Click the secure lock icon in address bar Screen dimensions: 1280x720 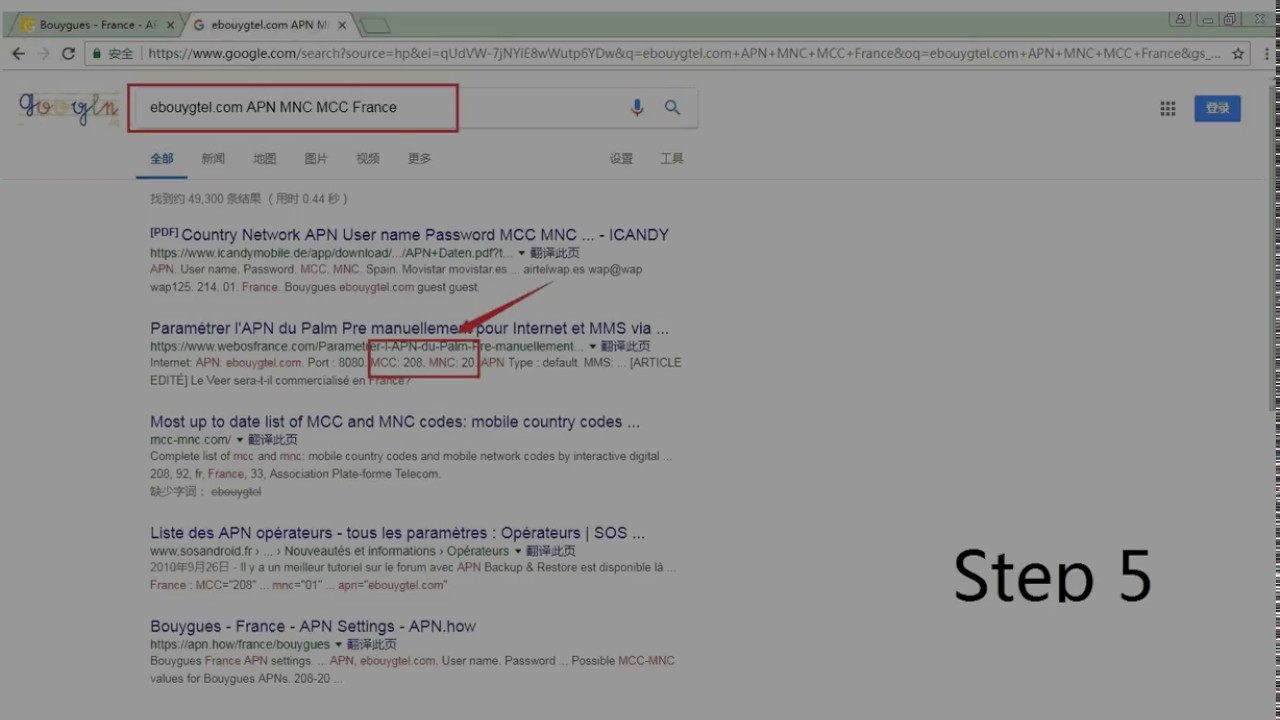[96, 53]
